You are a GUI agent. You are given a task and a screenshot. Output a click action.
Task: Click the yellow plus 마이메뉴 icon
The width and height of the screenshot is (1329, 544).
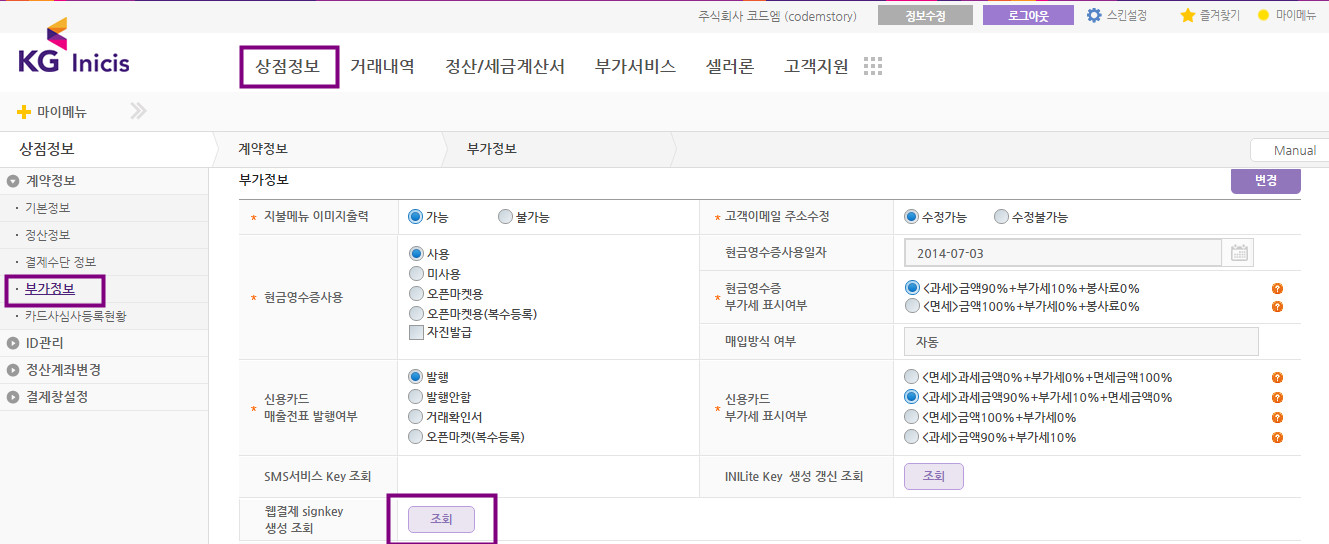(x=24, y=111)
